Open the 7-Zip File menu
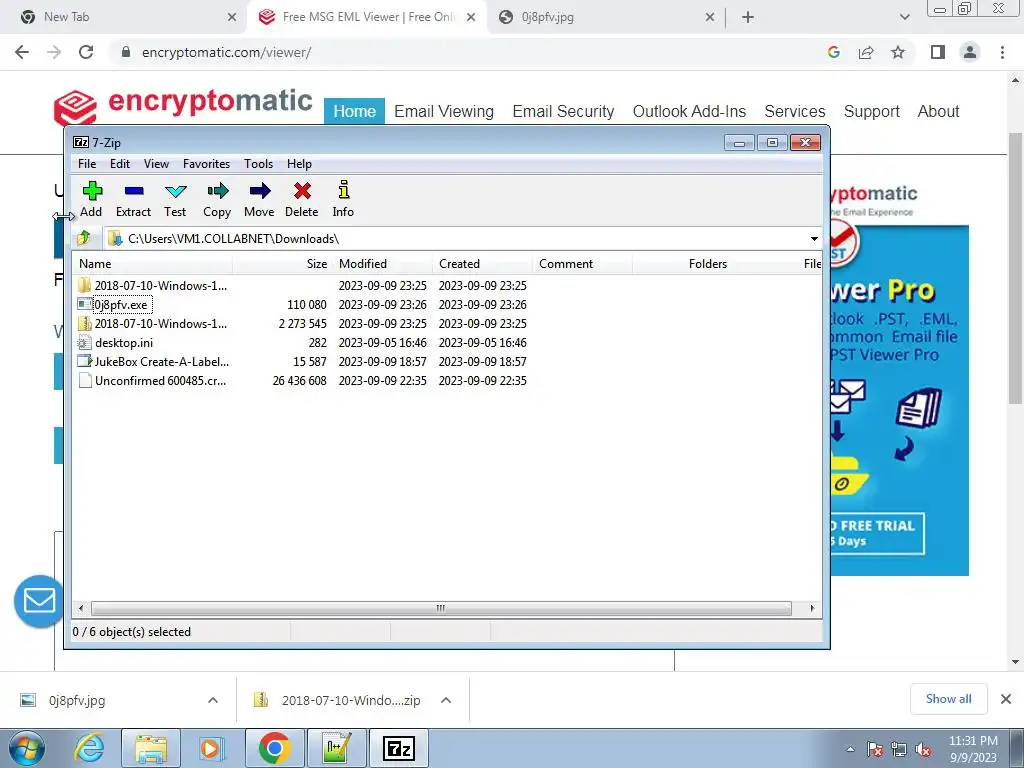 (87, 164)
